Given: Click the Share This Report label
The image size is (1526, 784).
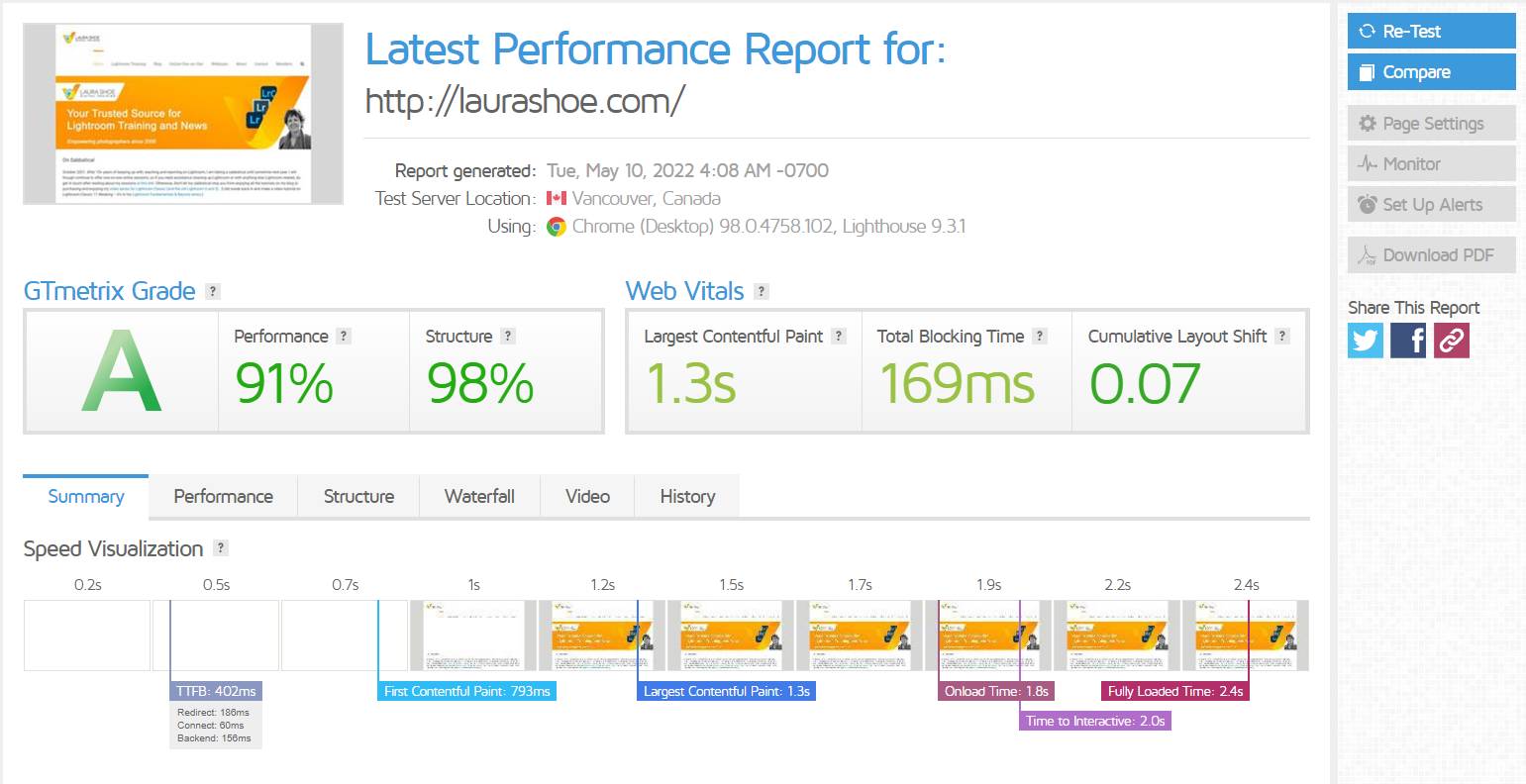Looking at the screenshot, I should [x=1414, y=308].
